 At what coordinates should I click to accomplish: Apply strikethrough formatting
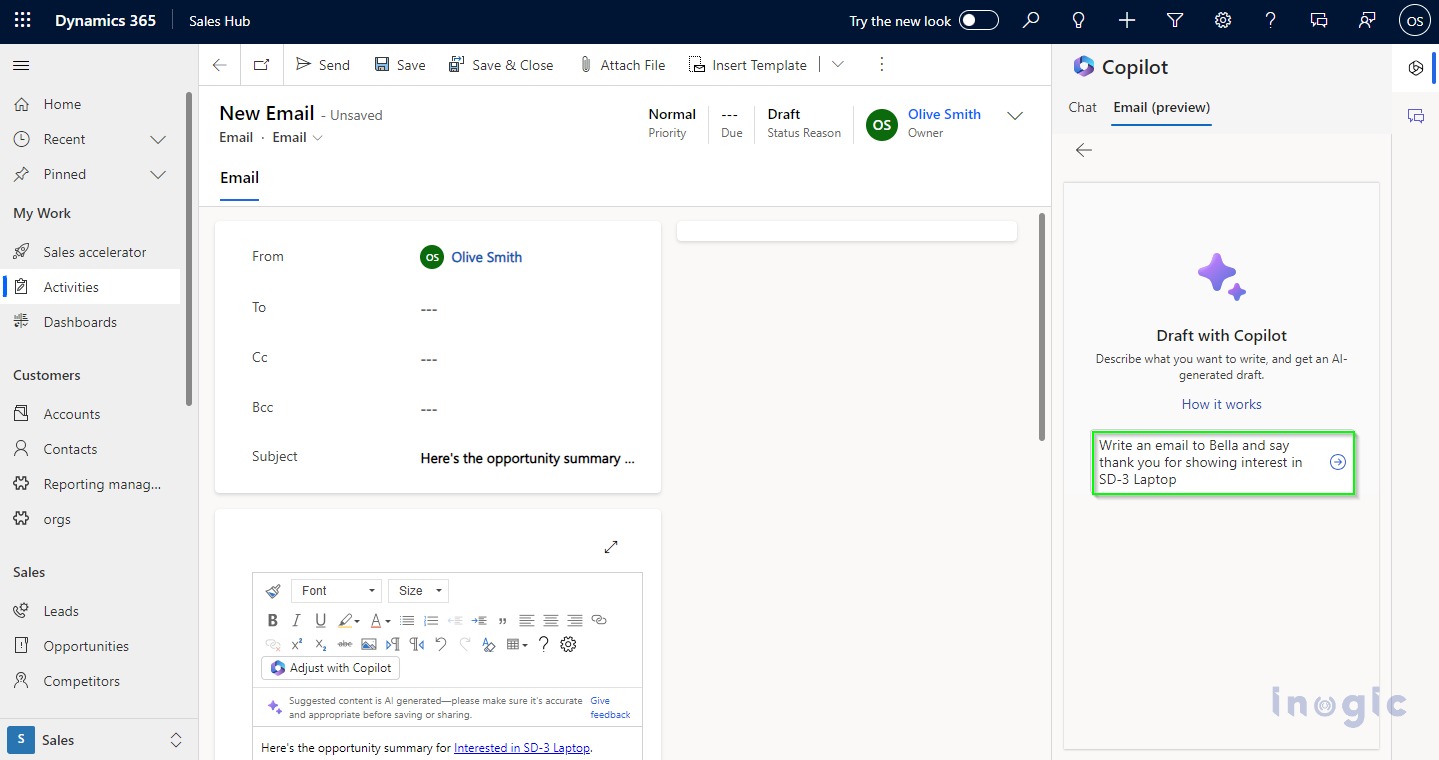pyautogui.click(x=345, y=645)
